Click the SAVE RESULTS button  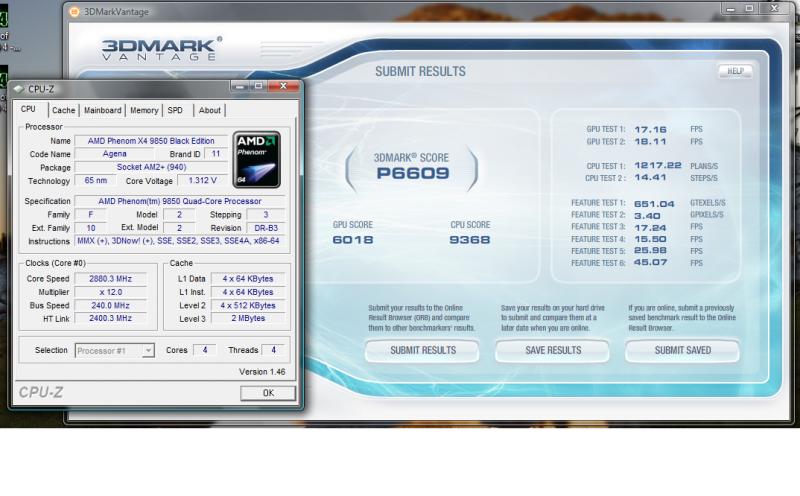point(553,351)
